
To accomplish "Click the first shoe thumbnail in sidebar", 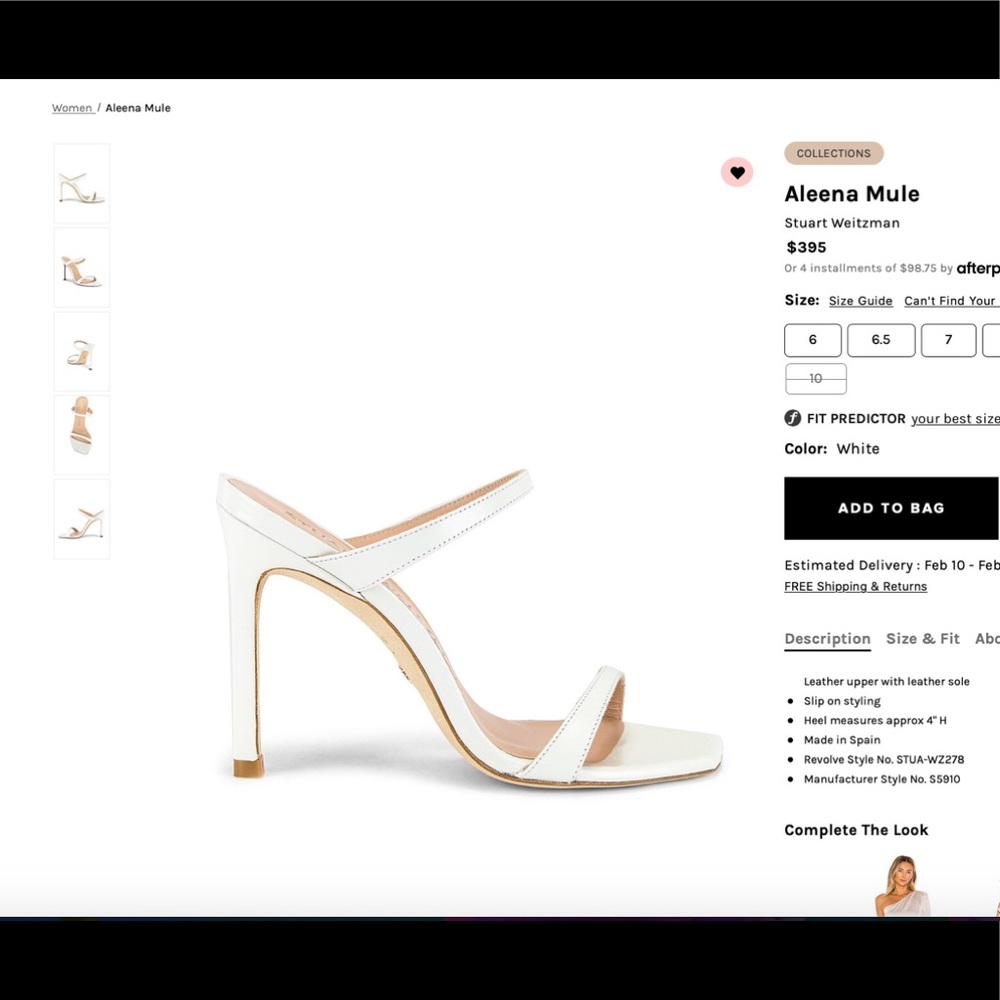I will (81, 183).
